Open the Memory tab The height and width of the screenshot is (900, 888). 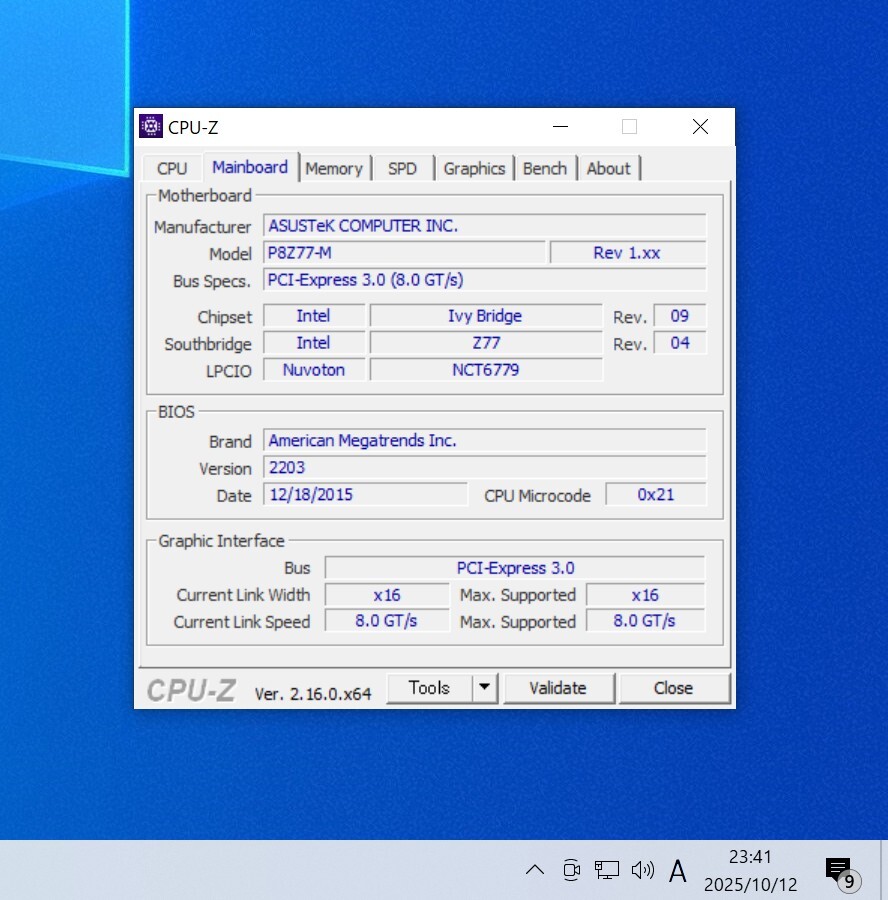click(333, 169)
